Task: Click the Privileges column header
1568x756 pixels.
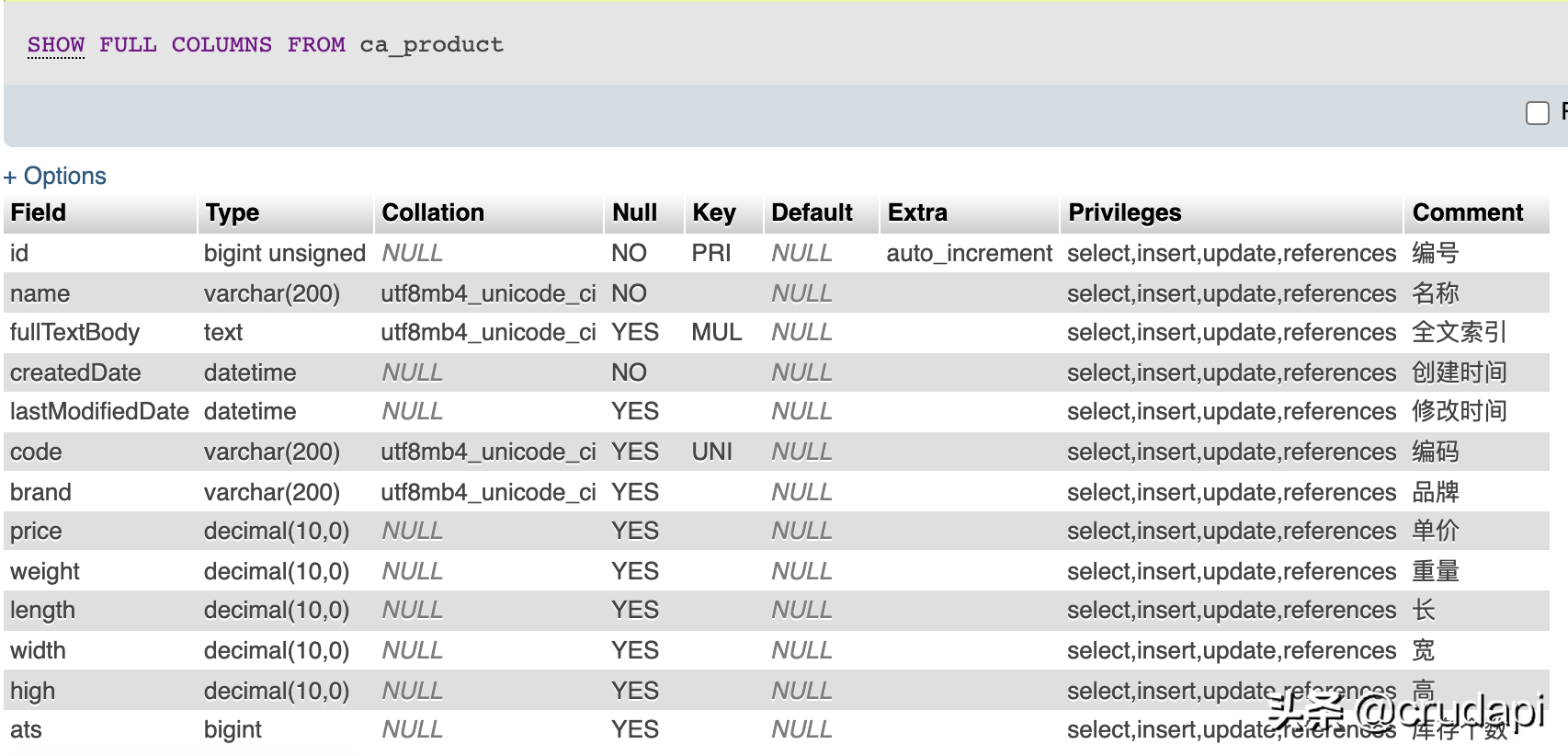Action: [x=1124, y=212]
